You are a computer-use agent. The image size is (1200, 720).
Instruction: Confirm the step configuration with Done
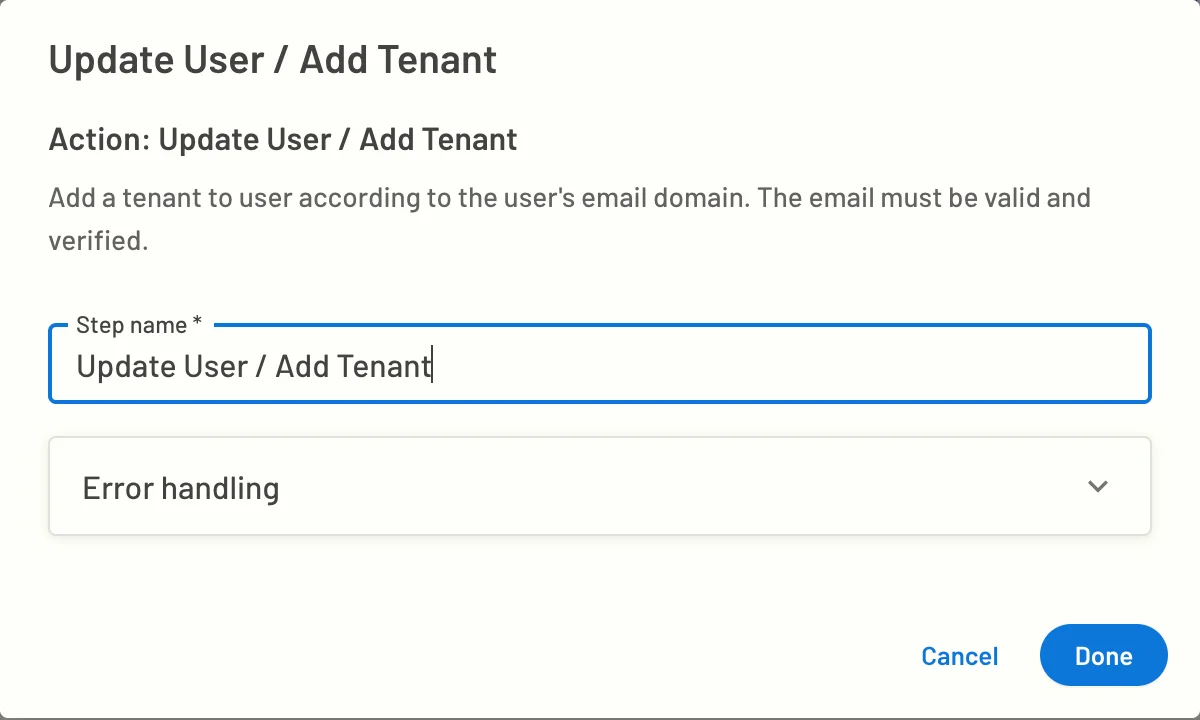click(x=1103, y=655)
